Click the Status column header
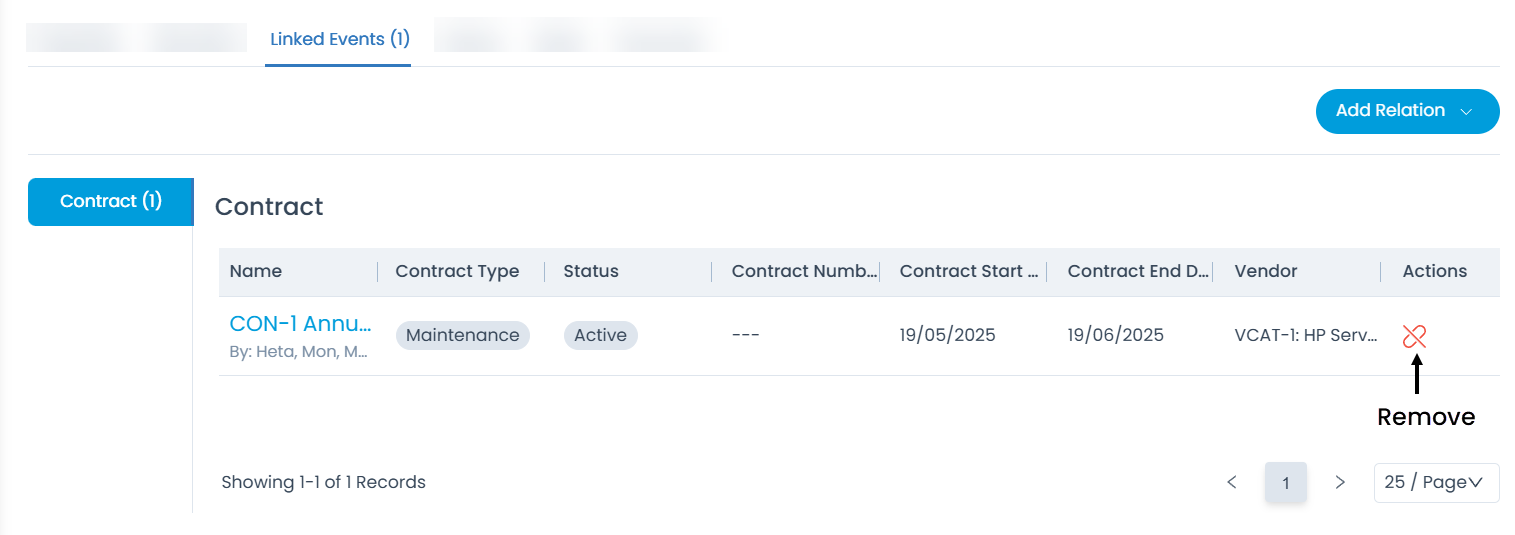The height and width of the screenshot is (535, 1515). pyautogui.click(x=591, y=271)
